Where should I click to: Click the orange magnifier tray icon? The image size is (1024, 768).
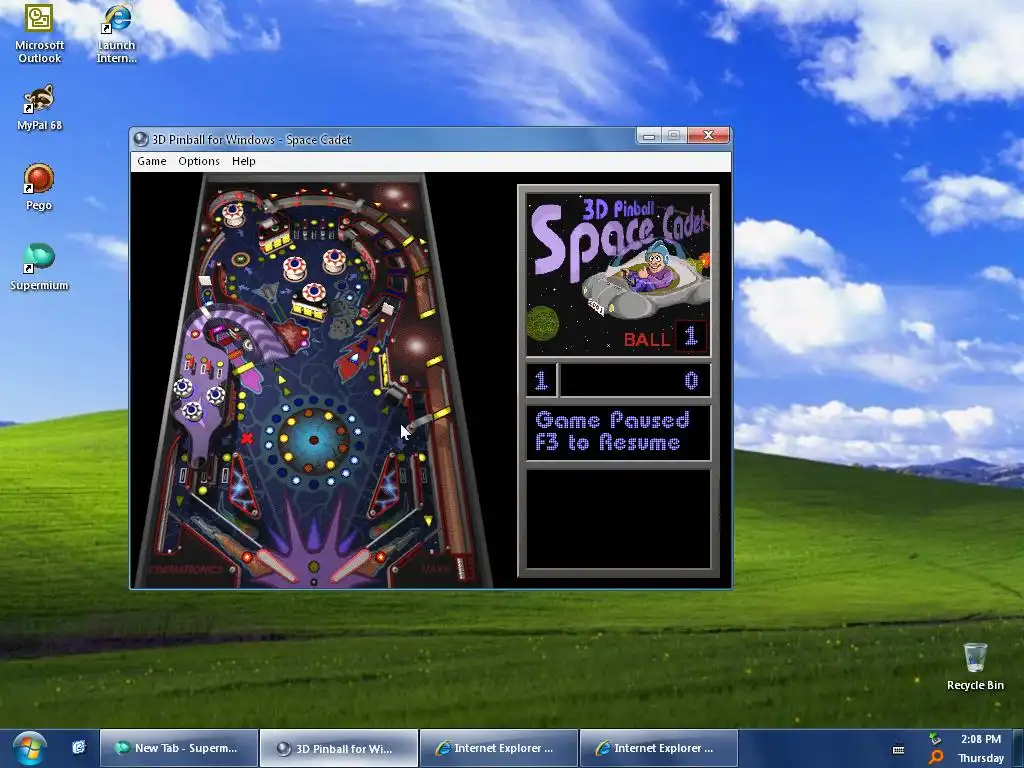[935, 758]
